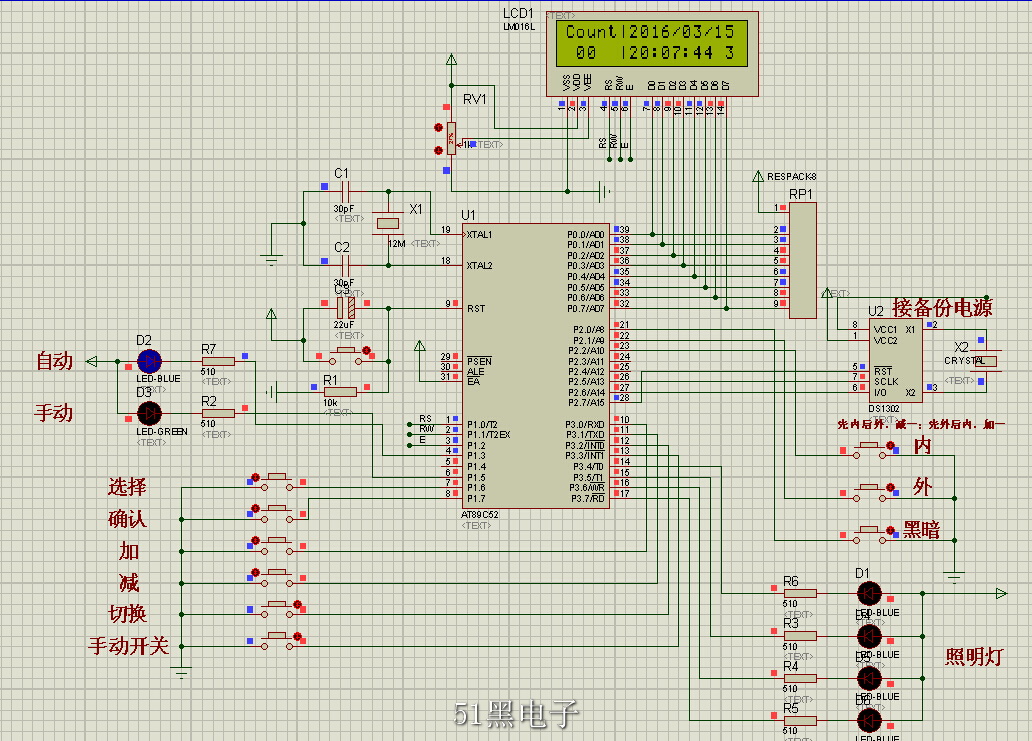Click the 照明灯 label text
The height and width of the screenshot is (741, 1032).
point(974,656)
